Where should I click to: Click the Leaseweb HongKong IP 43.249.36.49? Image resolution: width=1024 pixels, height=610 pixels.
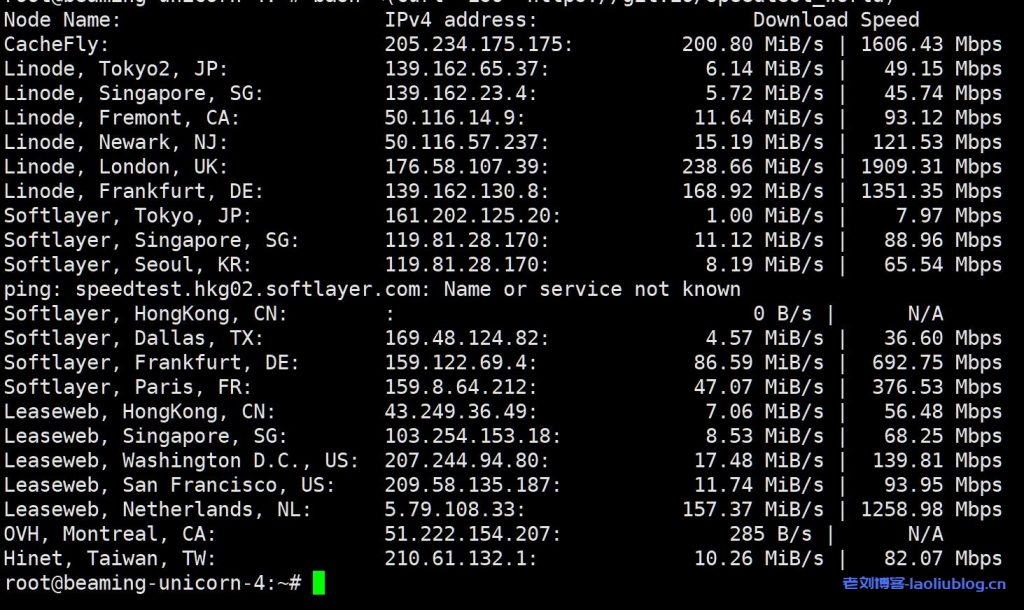(x=461, y=411)
